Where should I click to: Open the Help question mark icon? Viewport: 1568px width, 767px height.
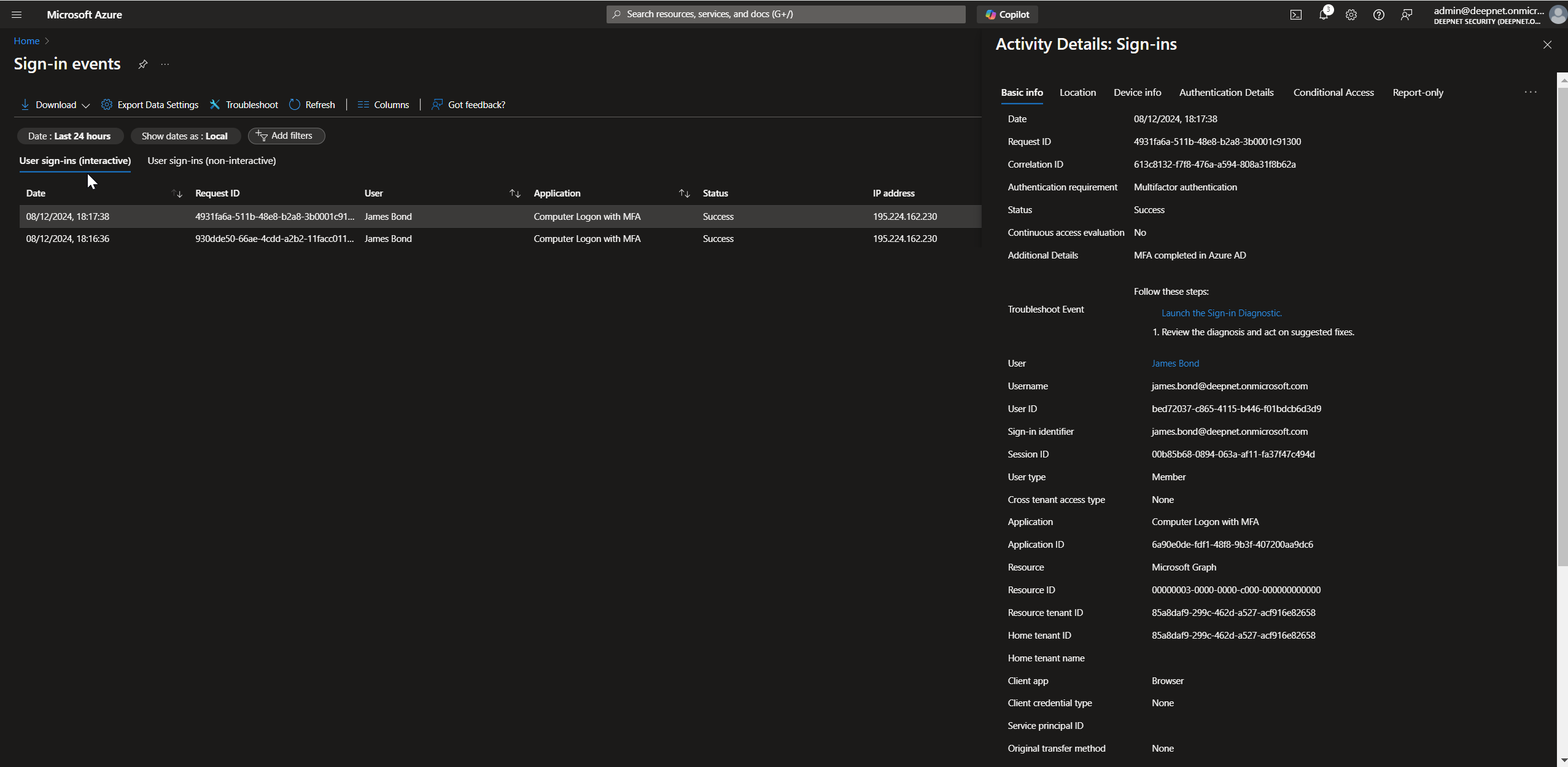1378,15
